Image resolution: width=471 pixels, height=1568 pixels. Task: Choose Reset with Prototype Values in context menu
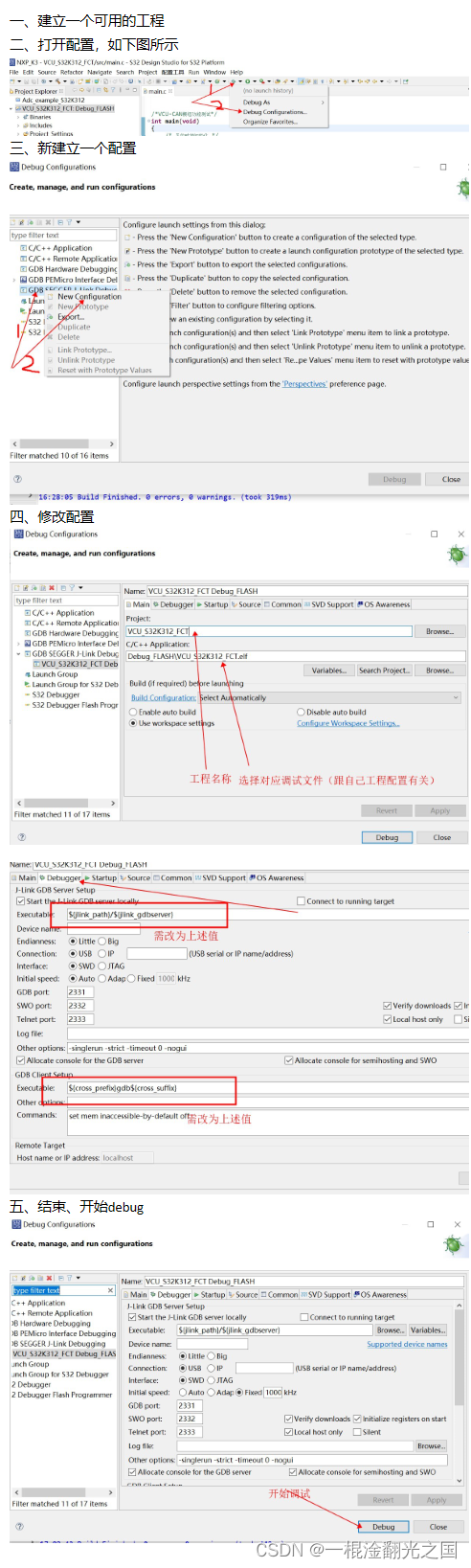click(104, 370)
